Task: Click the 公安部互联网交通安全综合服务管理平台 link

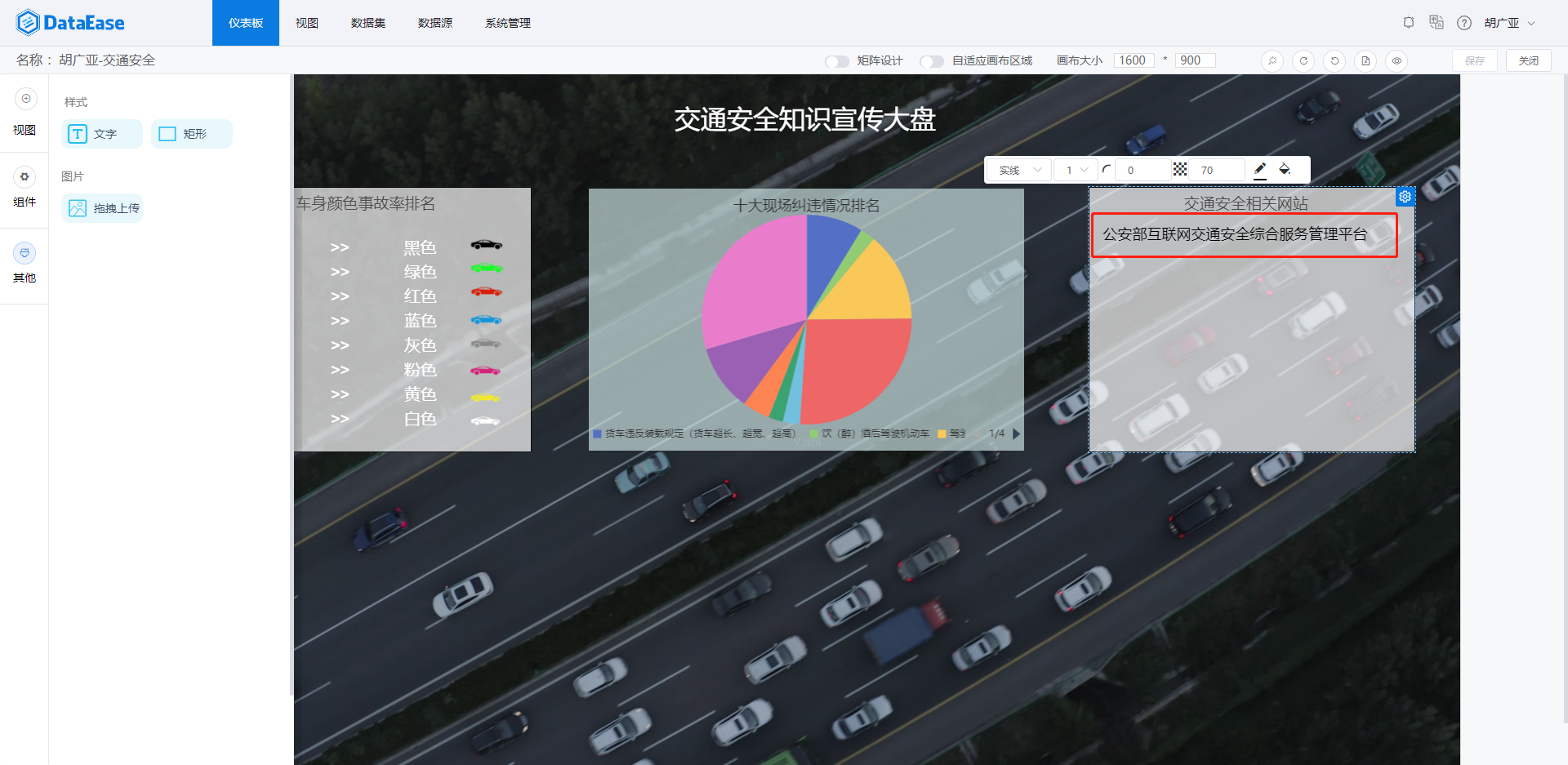Action: point(1235,234)
